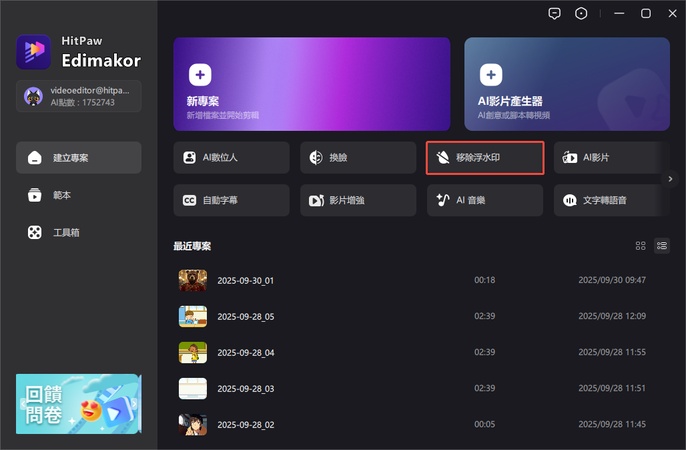Viewport: 686px width, 450px height.
Task: Launch the AI 音樂 music generator
Action: click(484, 200)
